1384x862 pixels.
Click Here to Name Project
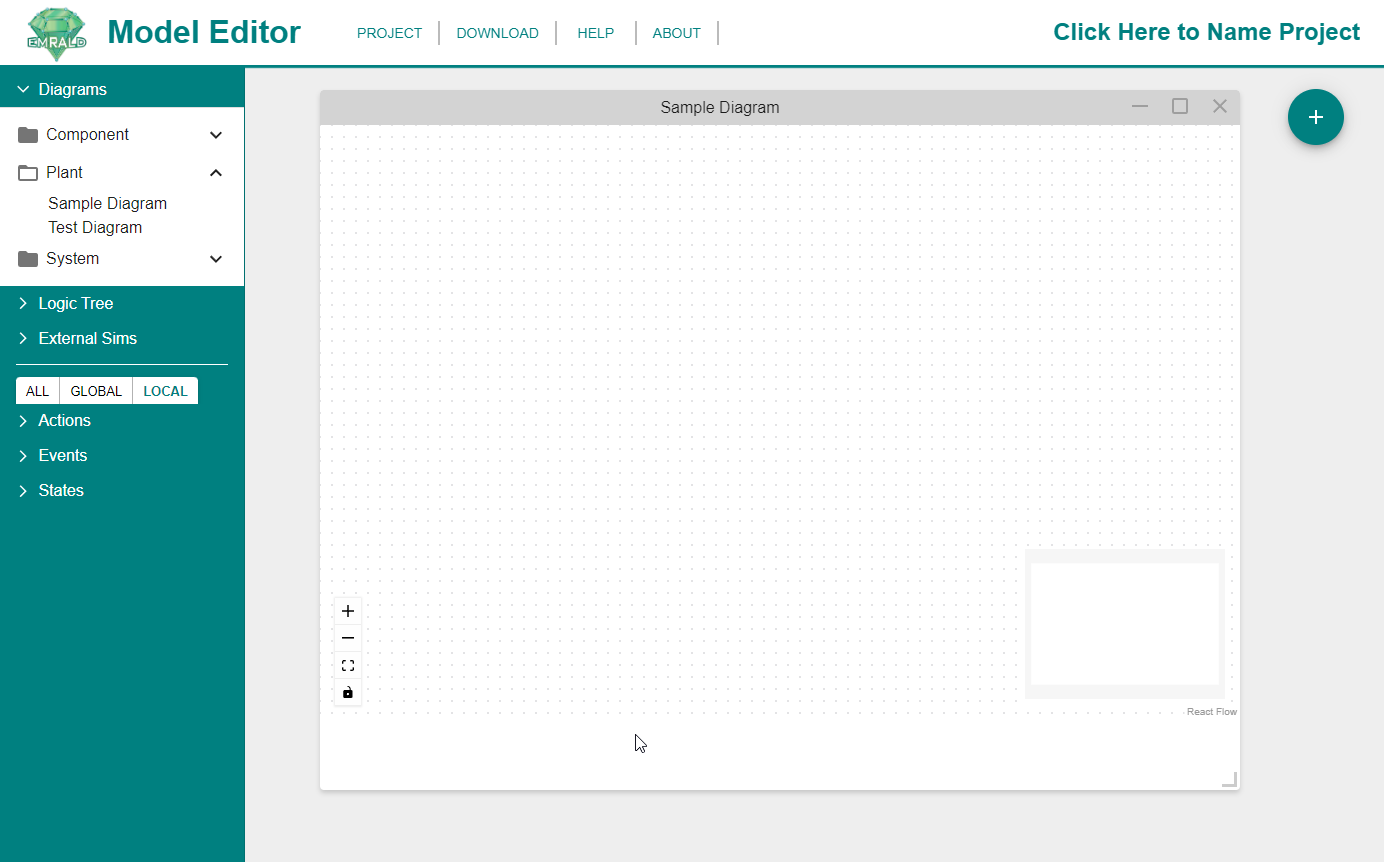coord(1206,32)
